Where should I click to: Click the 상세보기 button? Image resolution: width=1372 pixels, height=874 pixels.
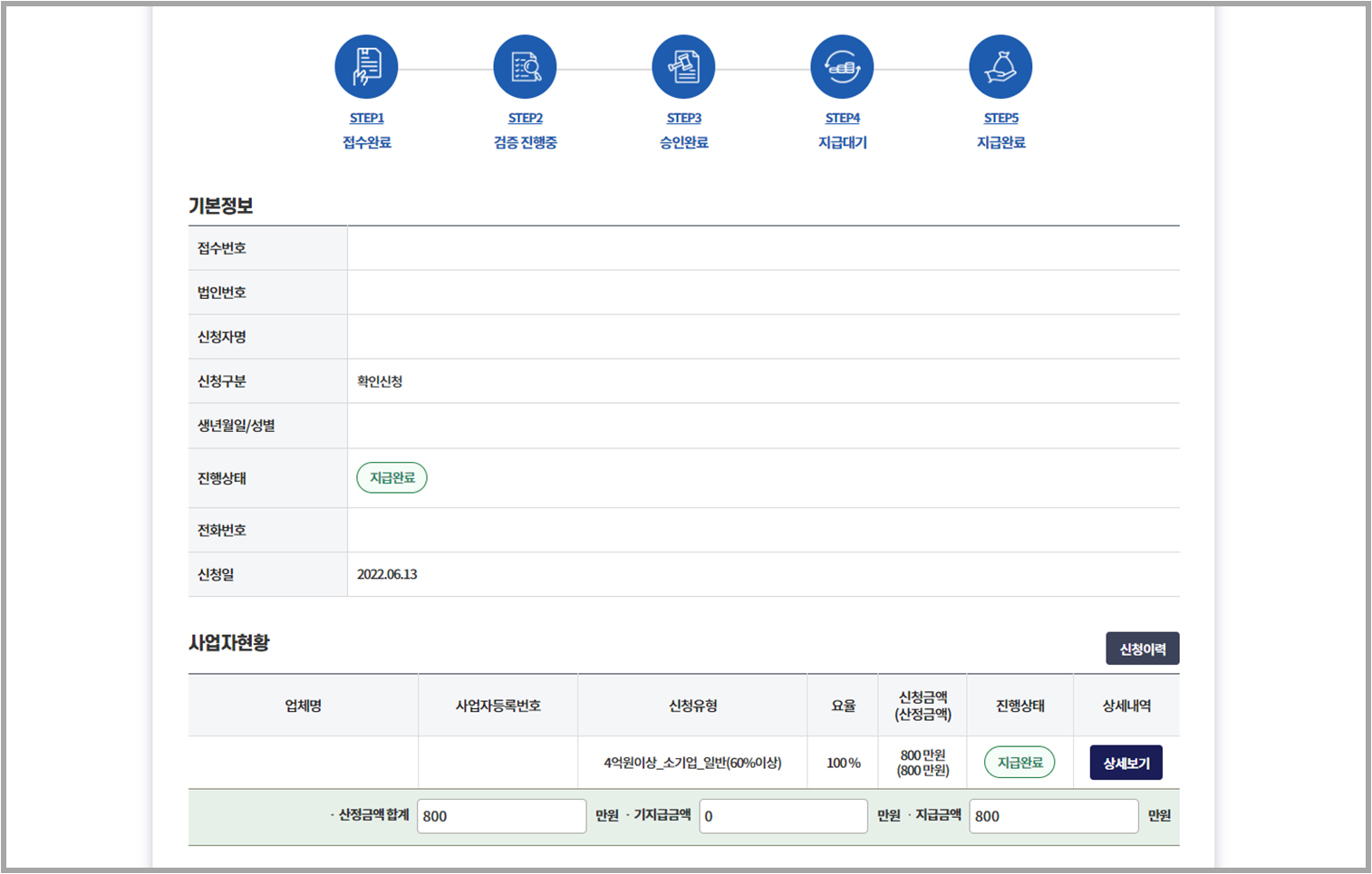(1126, 763)
